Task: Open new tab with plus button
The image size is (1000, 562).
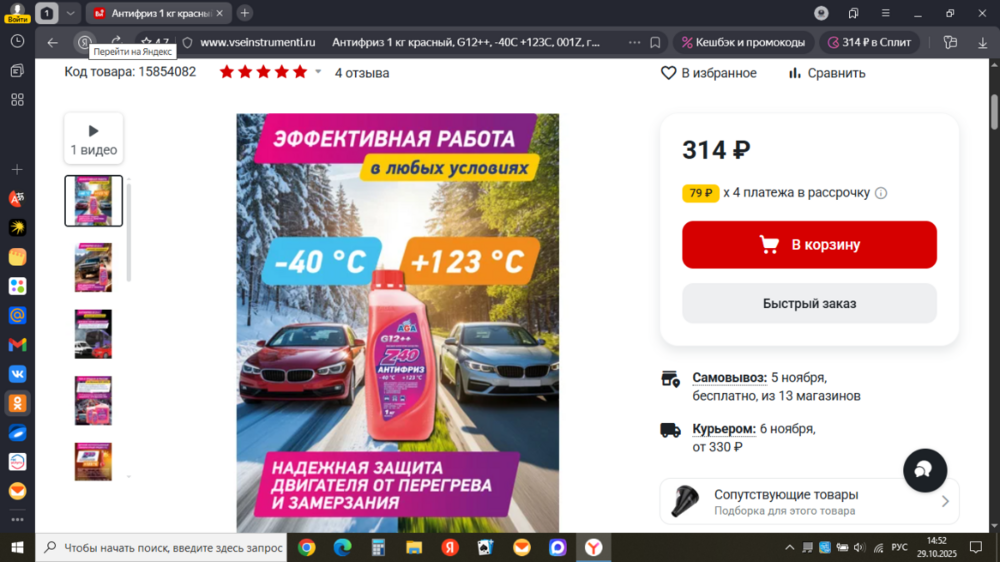Action: (244, 13)
